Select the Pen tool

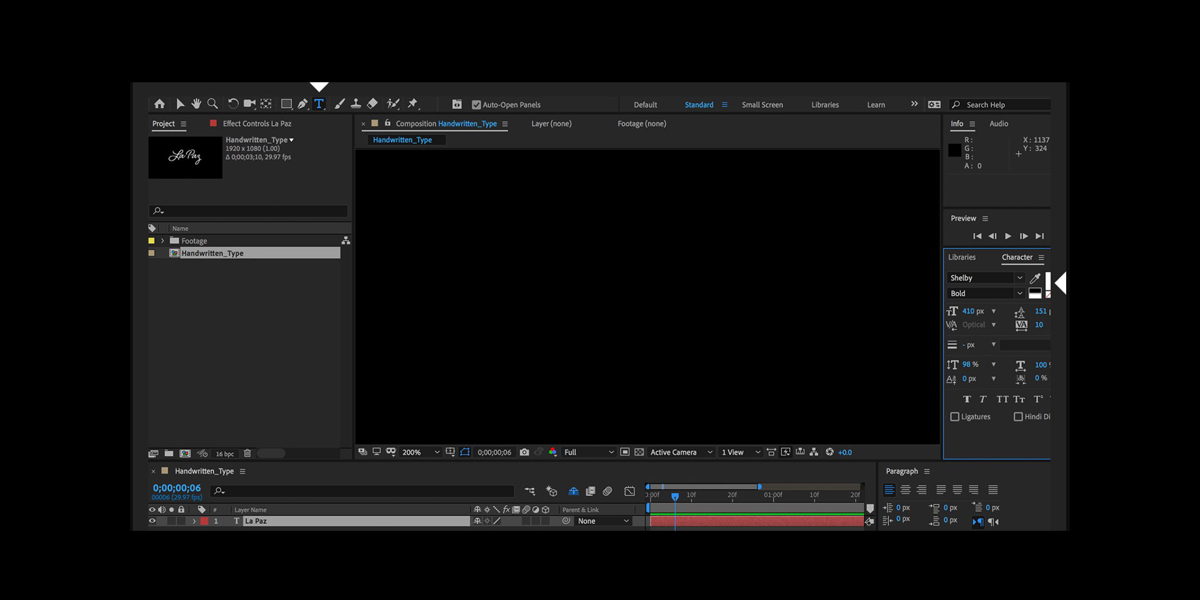(302, 104)
